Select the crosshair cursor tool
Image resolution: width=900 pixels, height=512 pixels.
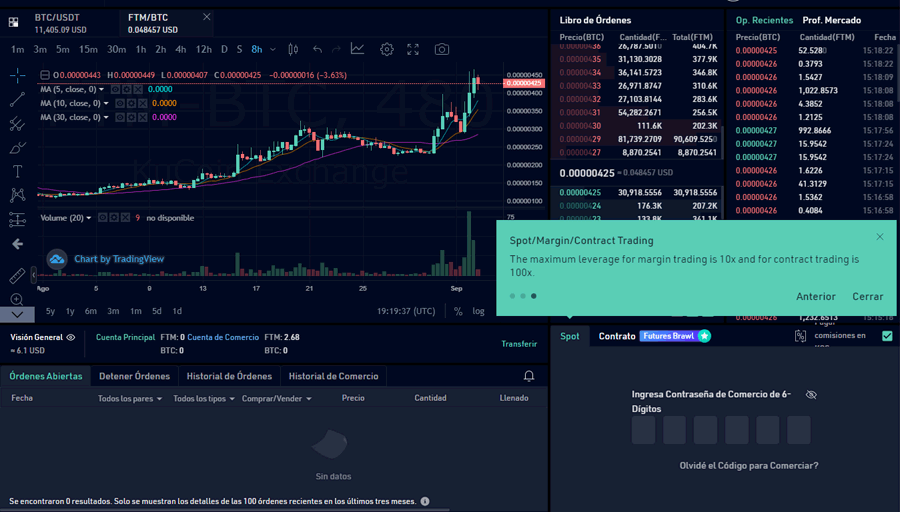click(17, 75)
